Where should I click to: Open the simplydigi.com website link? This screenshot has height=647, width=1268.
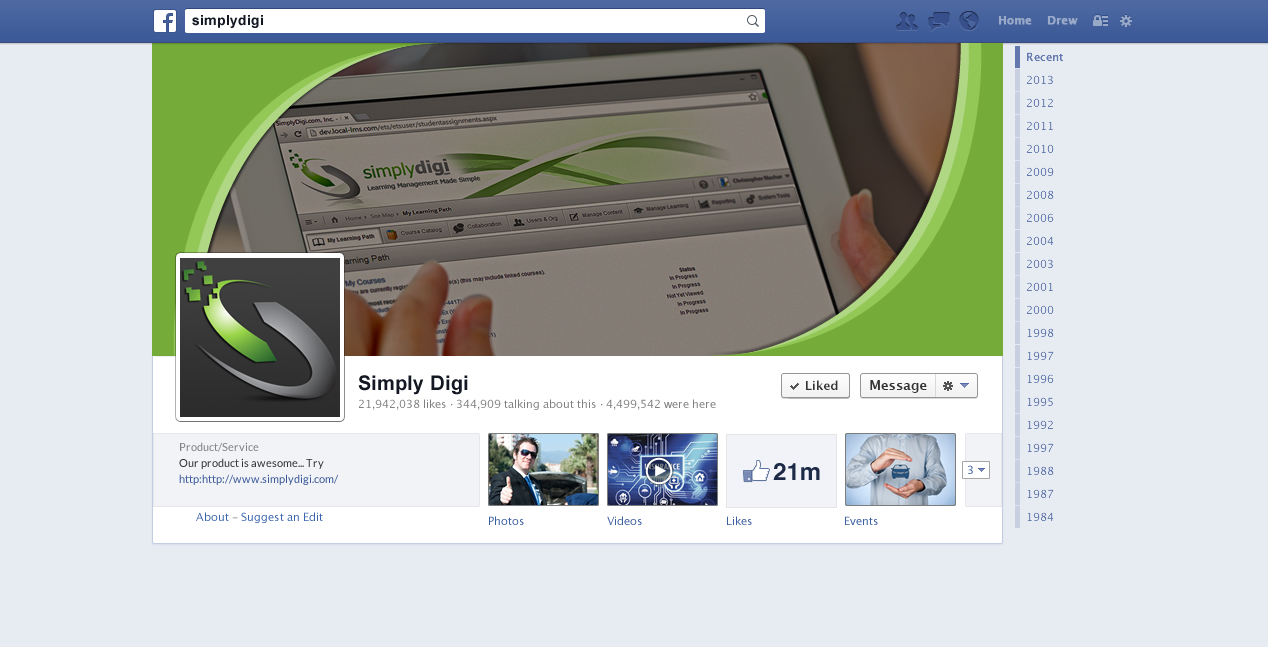pos(258,479)
